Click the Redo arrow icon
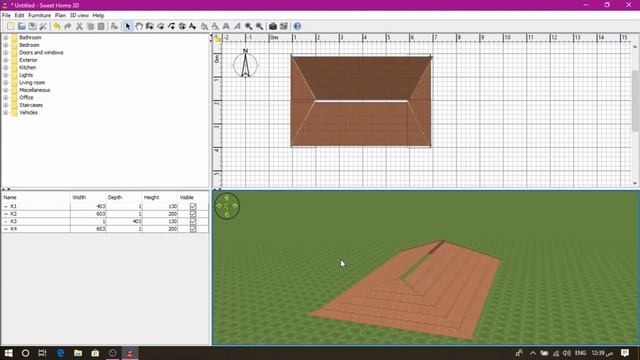The height and width of the screenshot is (360, 640). tap(68, 26)
